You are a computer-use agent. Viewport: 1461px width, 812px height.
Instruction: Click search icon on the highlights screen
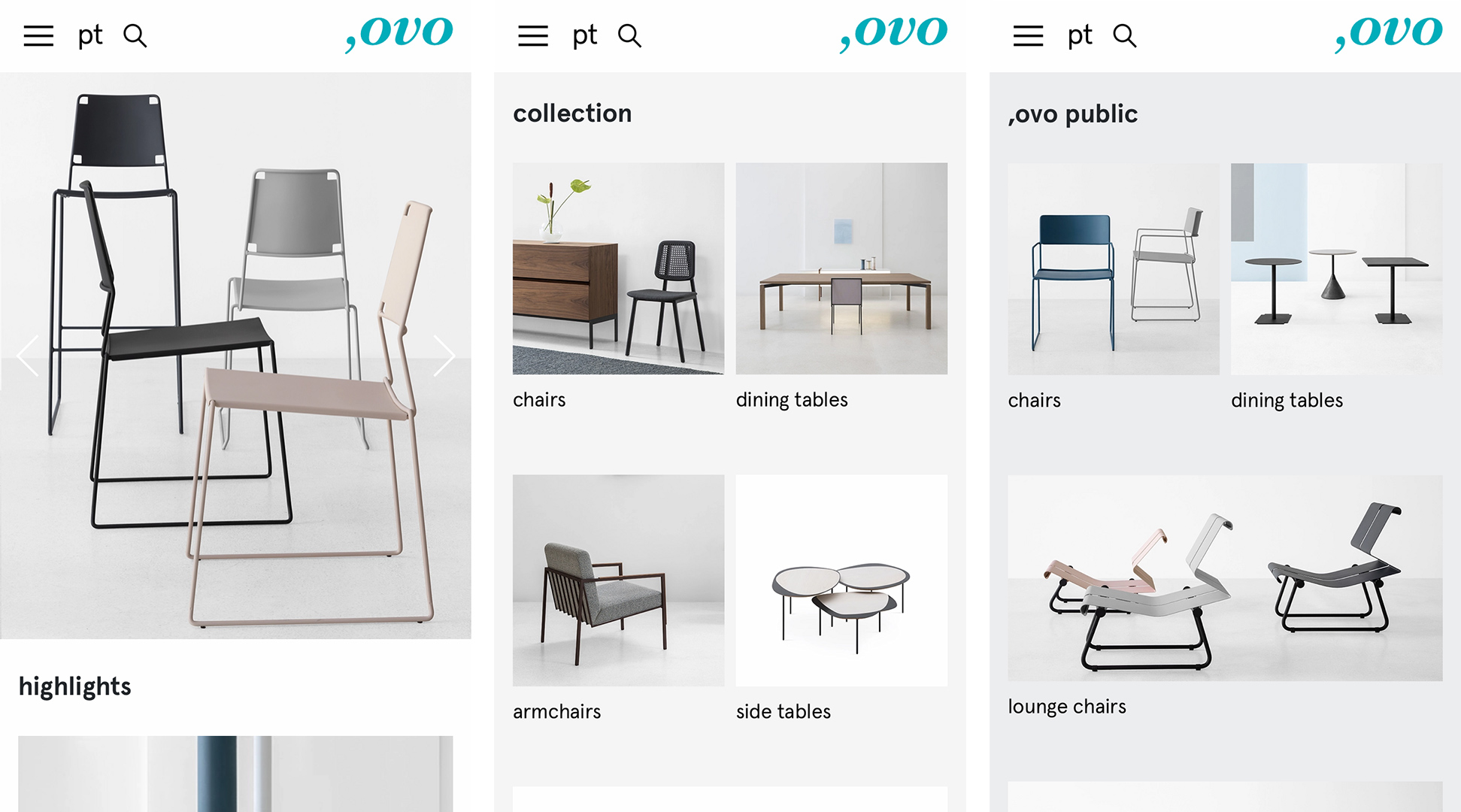[135, 35]
